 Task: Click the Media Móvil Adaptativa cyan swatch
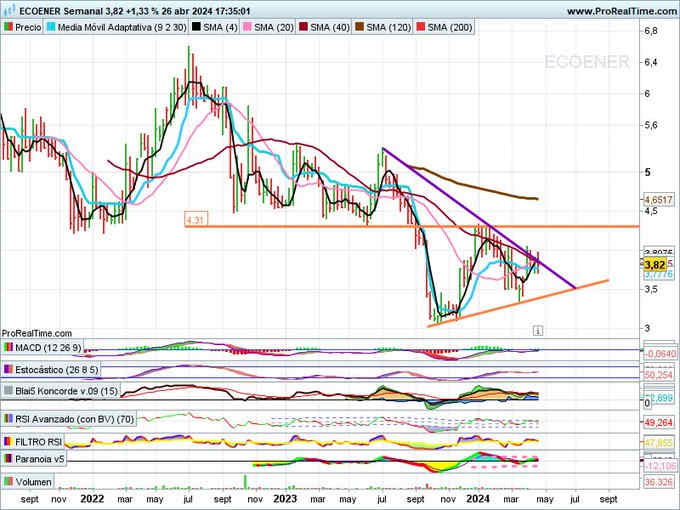[51, 27]
